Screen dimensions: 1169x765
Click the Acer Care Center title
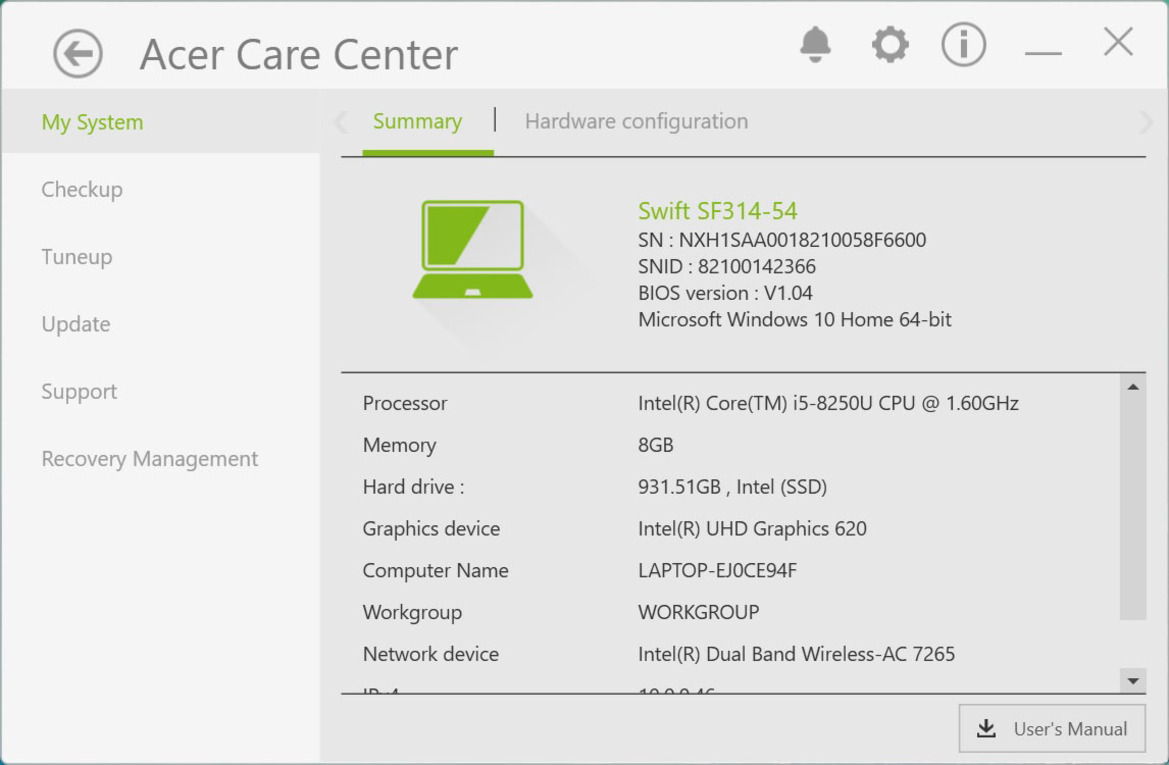click(x=299, y=54)
